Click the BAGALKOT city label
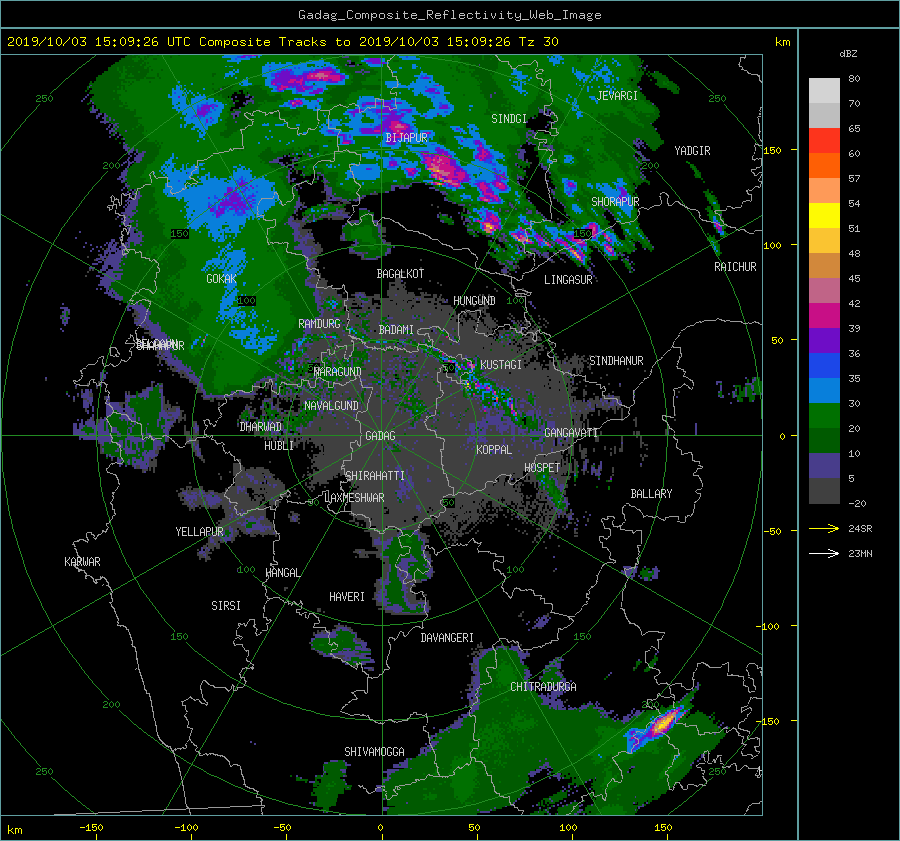This screenshot has height=841, width=900. [x=400, y=274]
